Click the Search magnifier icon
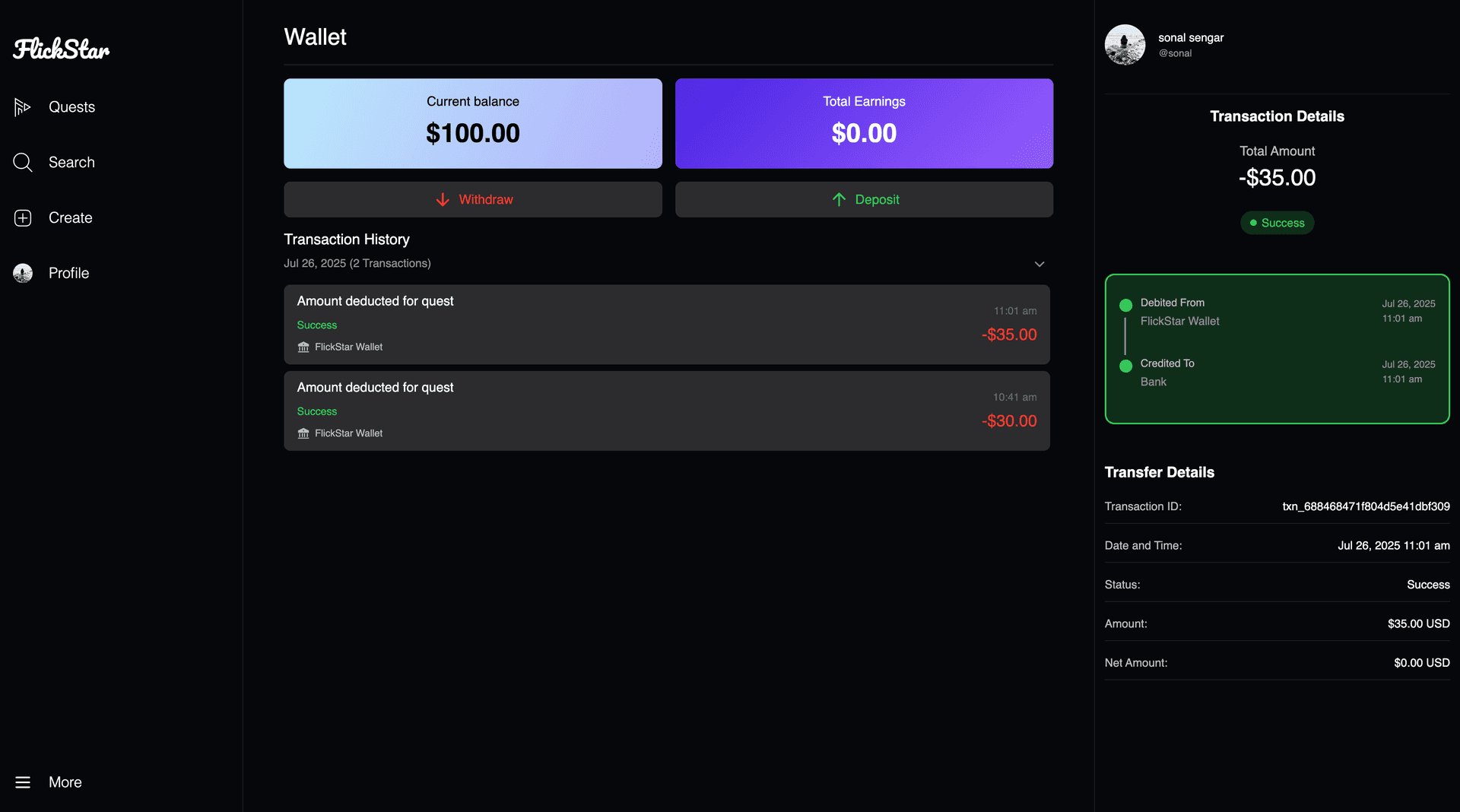 point(23,163)
